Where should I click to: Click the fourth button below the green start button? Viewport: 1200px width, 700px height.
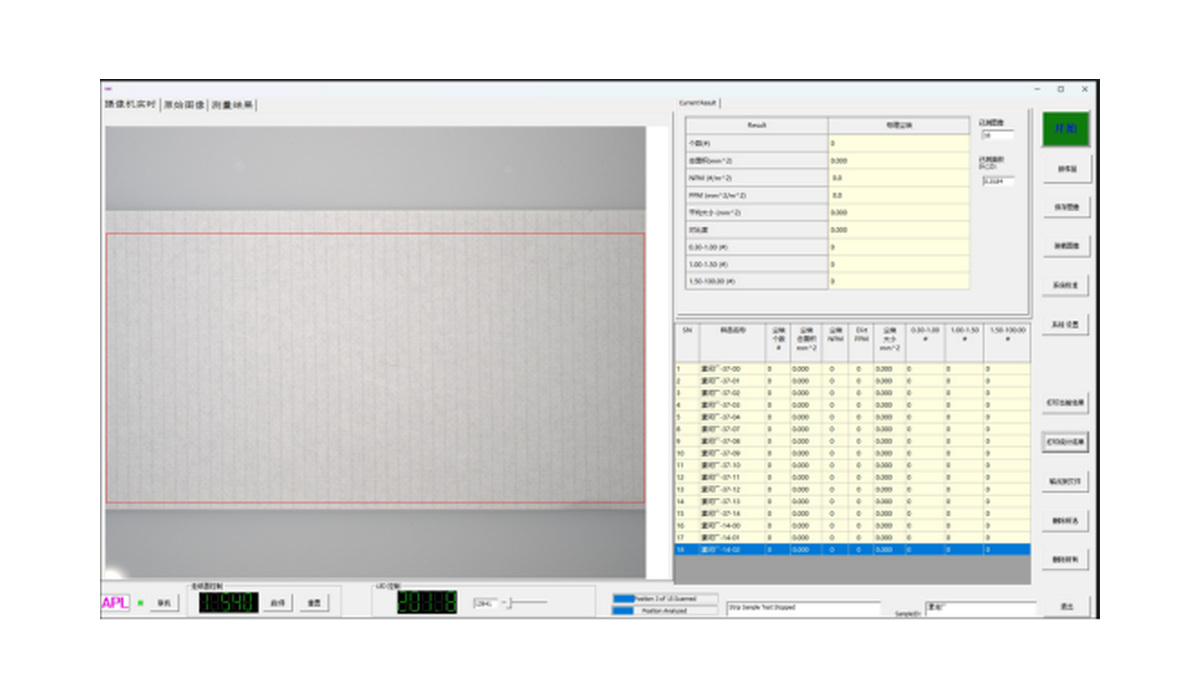(x=1066, y=285)
